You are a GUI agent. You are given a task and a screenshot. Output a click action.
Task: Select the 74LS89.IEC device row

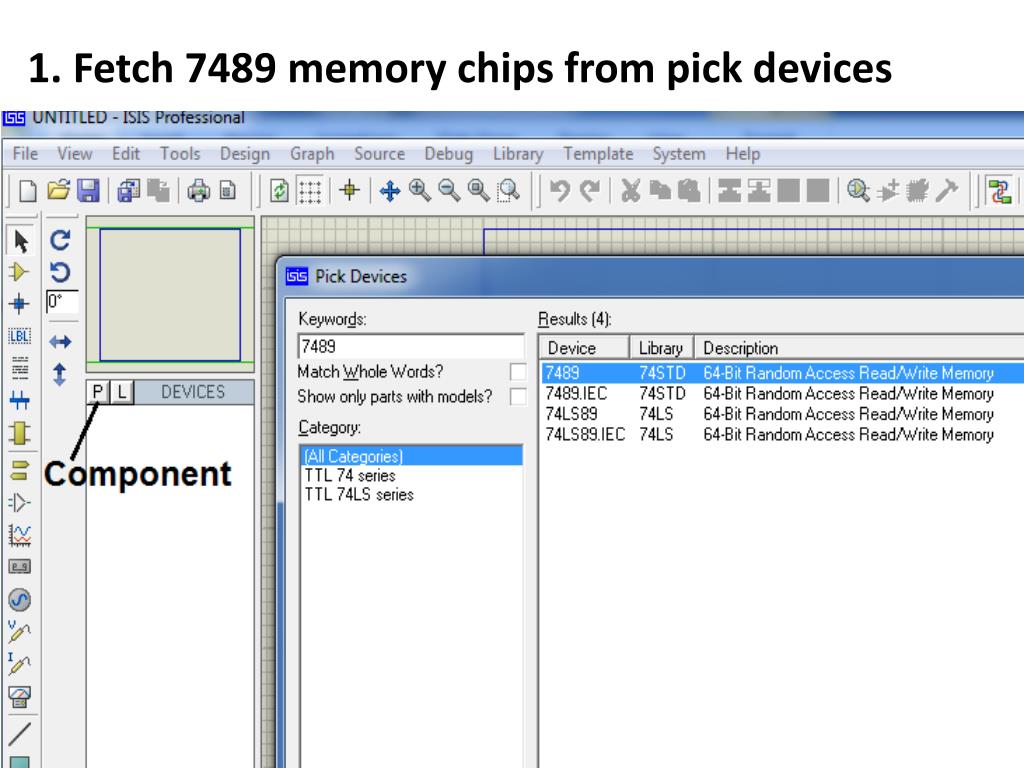pyautogui.click(x=782, y=435)
